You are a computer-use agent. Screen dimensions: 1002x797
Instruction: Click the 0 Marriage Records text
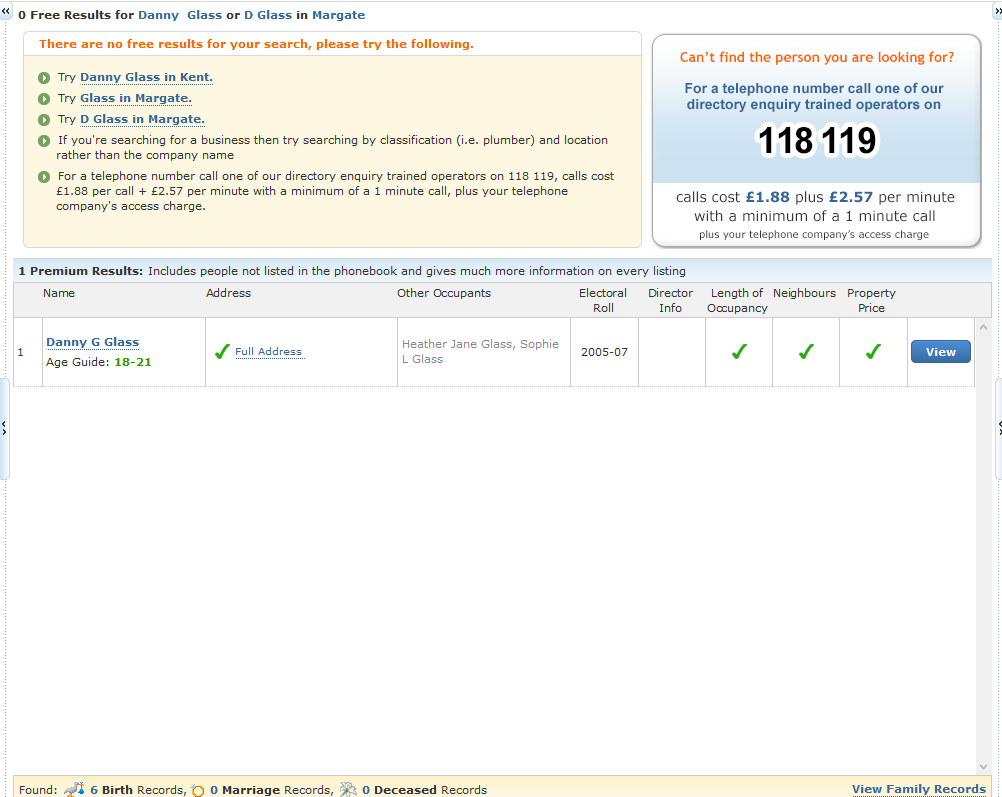(271, 790)
